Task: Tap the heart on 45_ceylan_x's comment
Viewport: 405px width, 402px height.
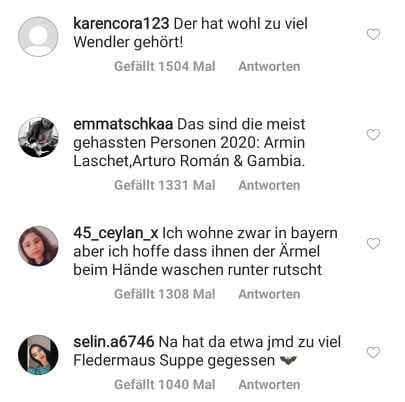Action: (x=373, y=244)
